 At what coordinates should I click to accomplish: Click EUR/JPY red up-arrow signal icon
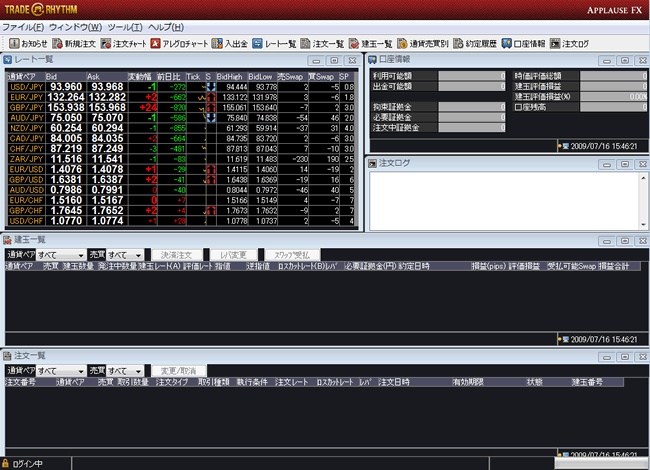point(211,97)
